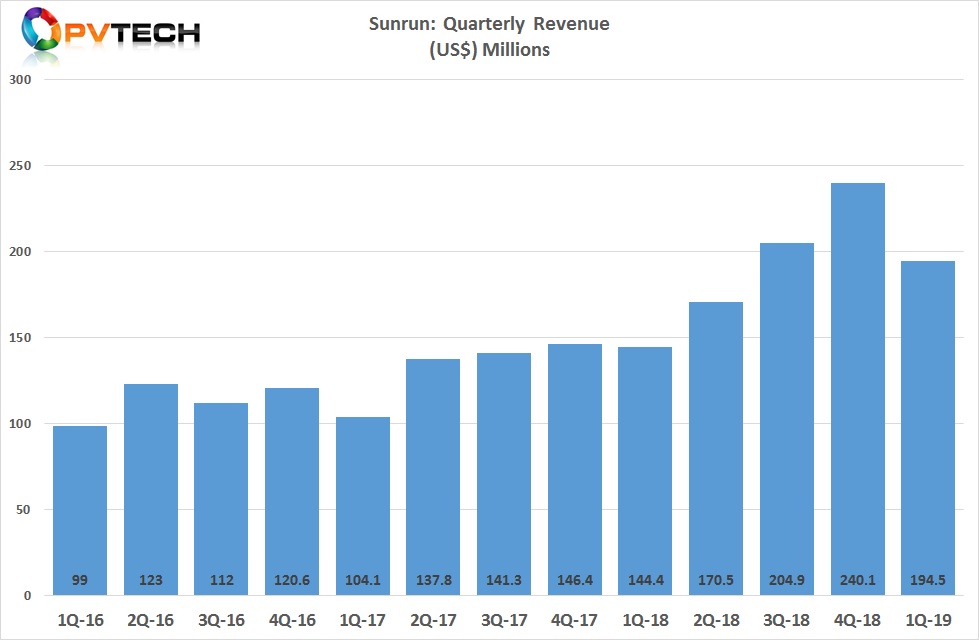Click the y-axis value '200'
This screenshot has height=640, width=979.
pos(20,252)
